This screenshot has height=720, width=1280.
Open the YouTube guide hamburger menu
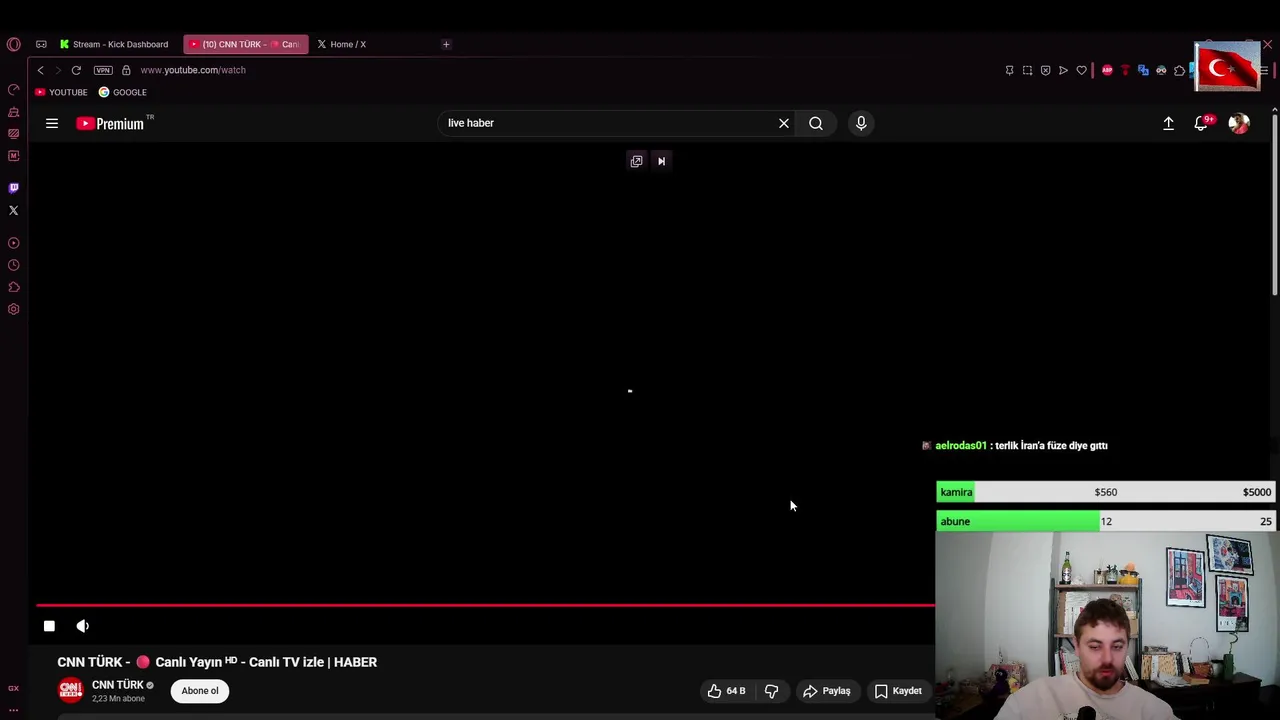coord(52,123)
